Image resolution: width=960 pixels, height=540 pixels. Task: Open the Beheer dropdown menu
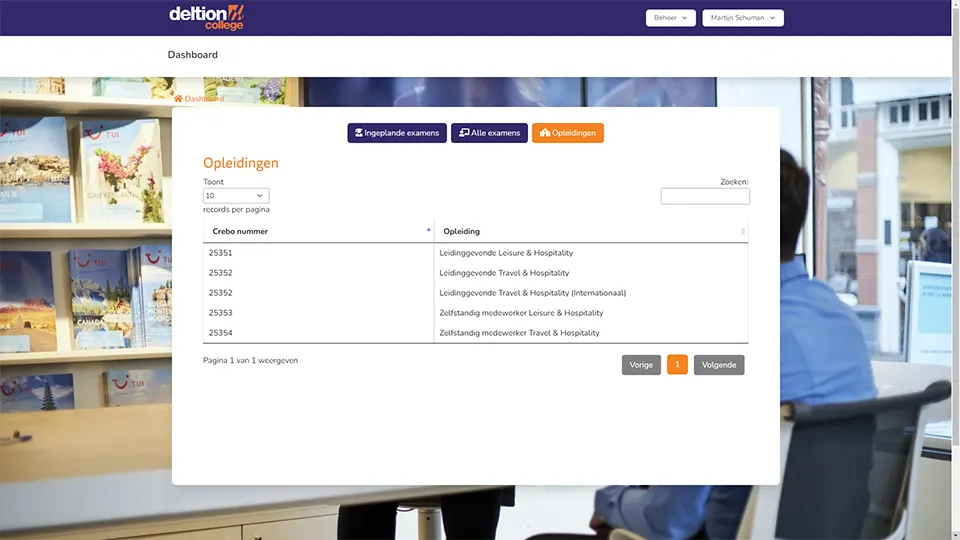pyautogui.click(x=670, y=18)
